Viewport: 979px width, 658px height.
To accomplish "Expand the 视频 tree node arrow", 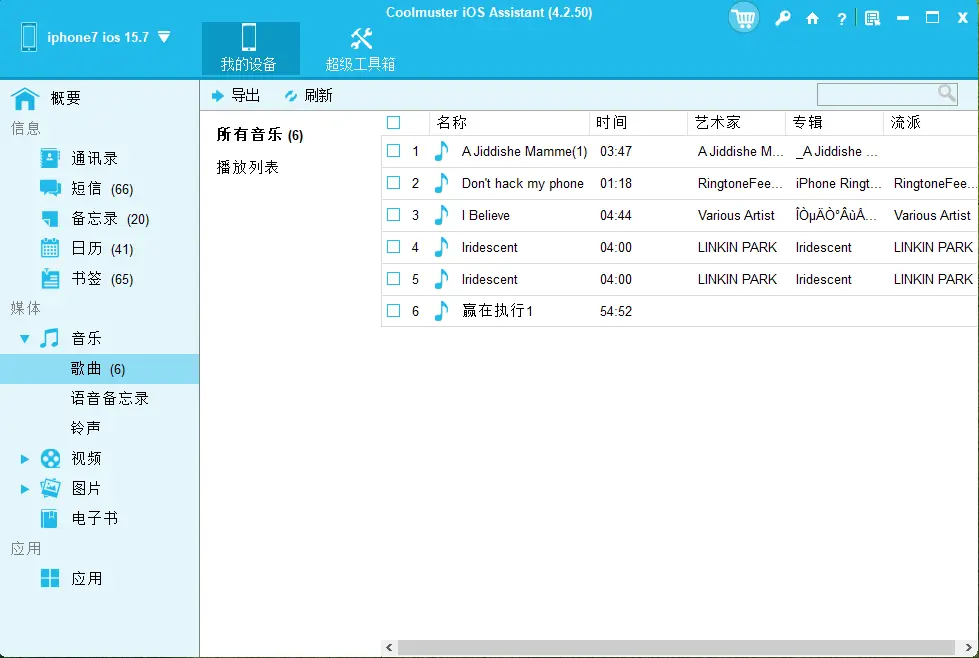I will 25,459.
